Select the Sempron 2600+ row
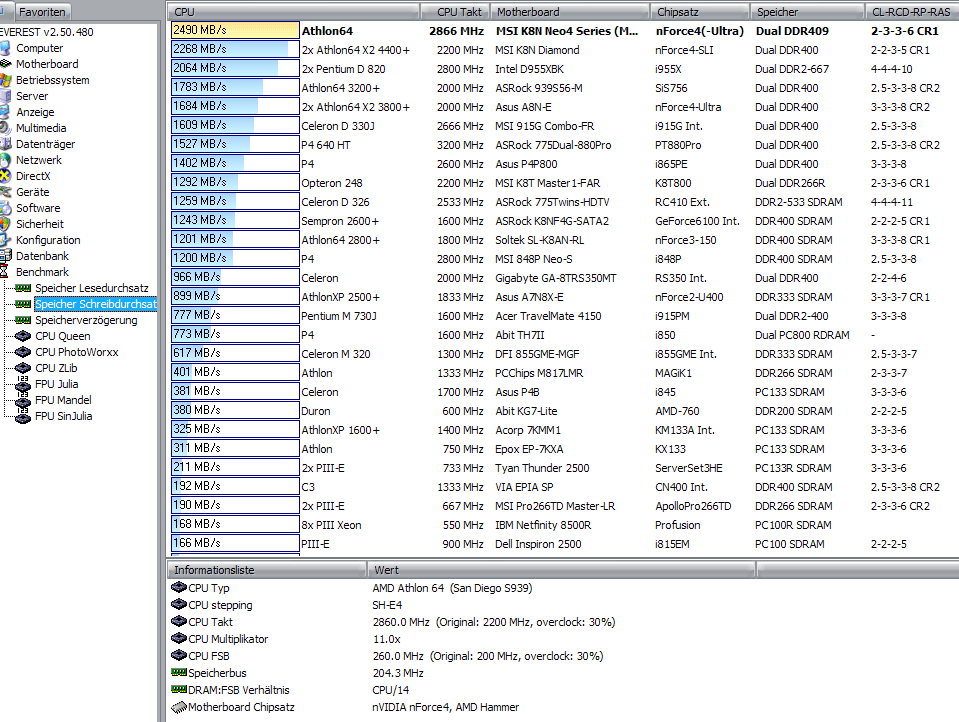Image resolution: width=959 pixels, height=722 pixels. pyautogui.click(x=563, y=221)
